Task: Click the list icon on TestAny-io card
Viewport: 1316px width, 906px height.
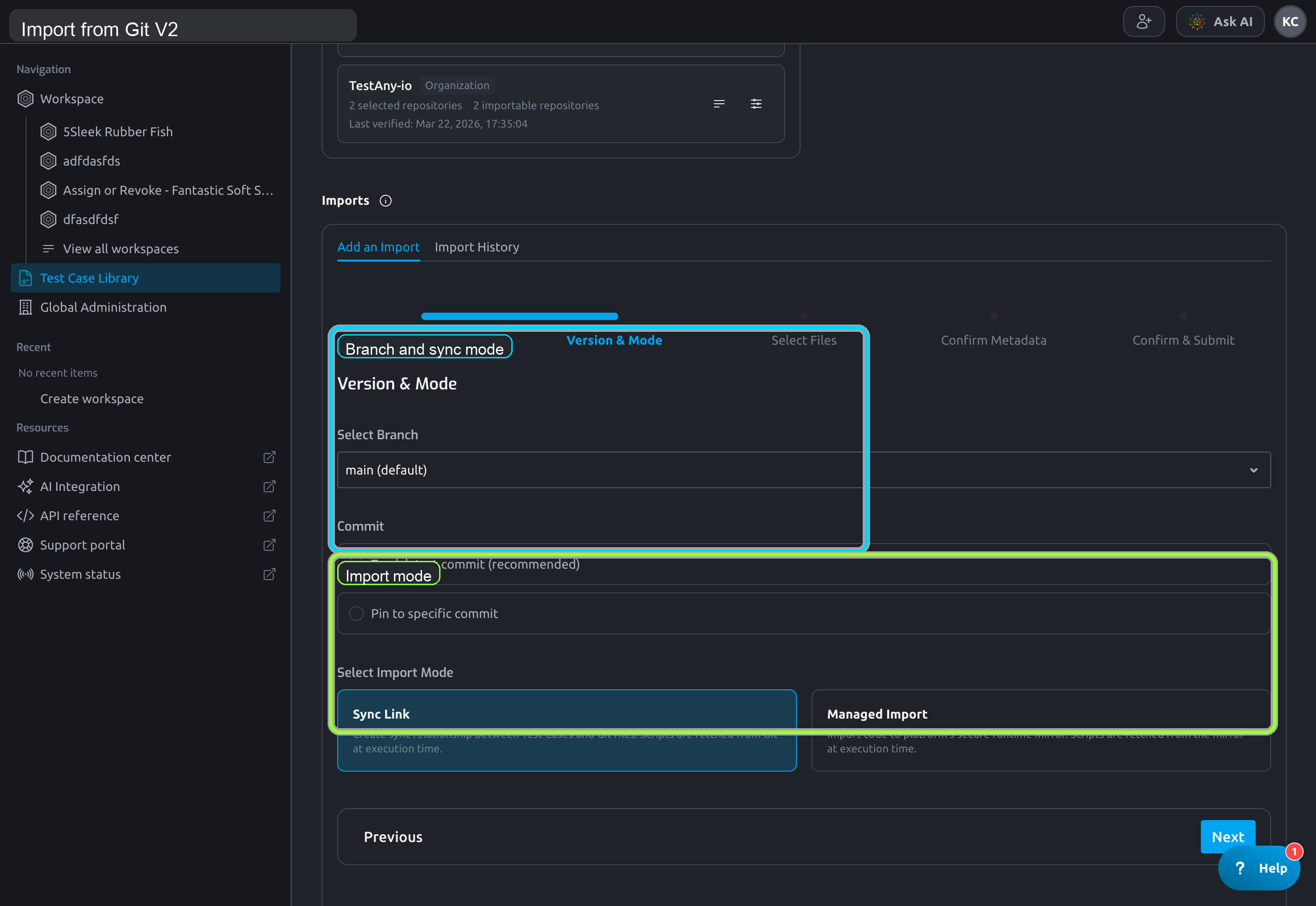Action: 719,104
